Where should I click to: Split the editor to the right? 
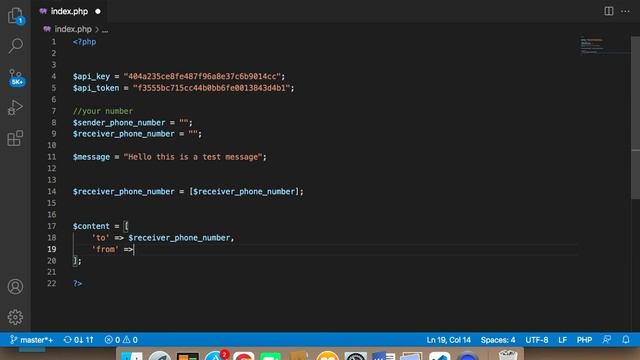point(609,11)
